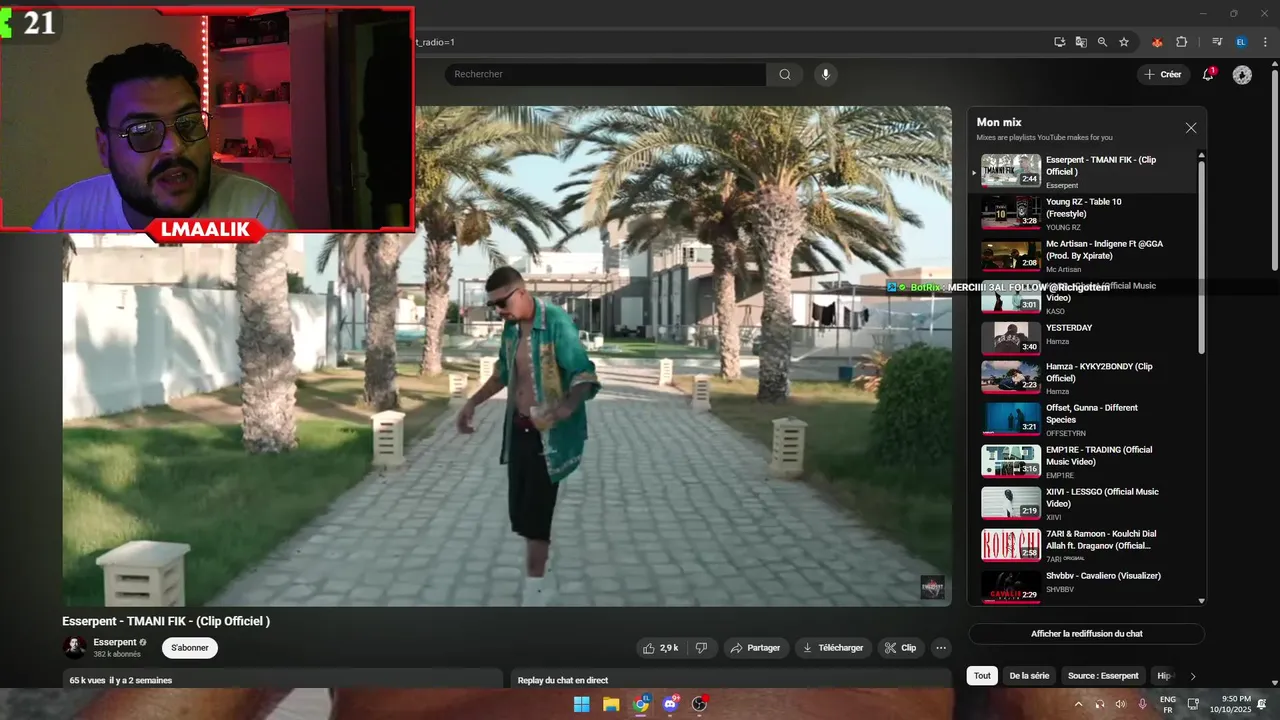Switch the ENG FR input language

click(1167, 704)
